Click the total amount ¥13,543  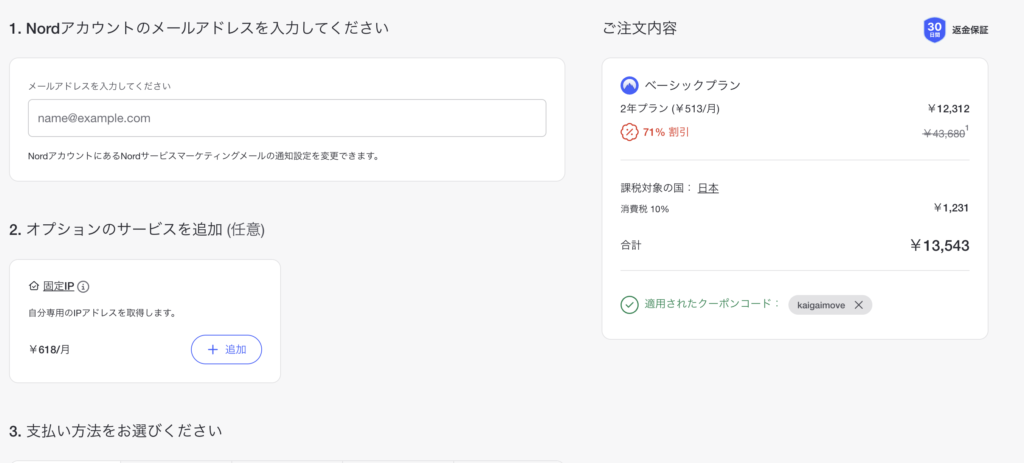[940, 246]
